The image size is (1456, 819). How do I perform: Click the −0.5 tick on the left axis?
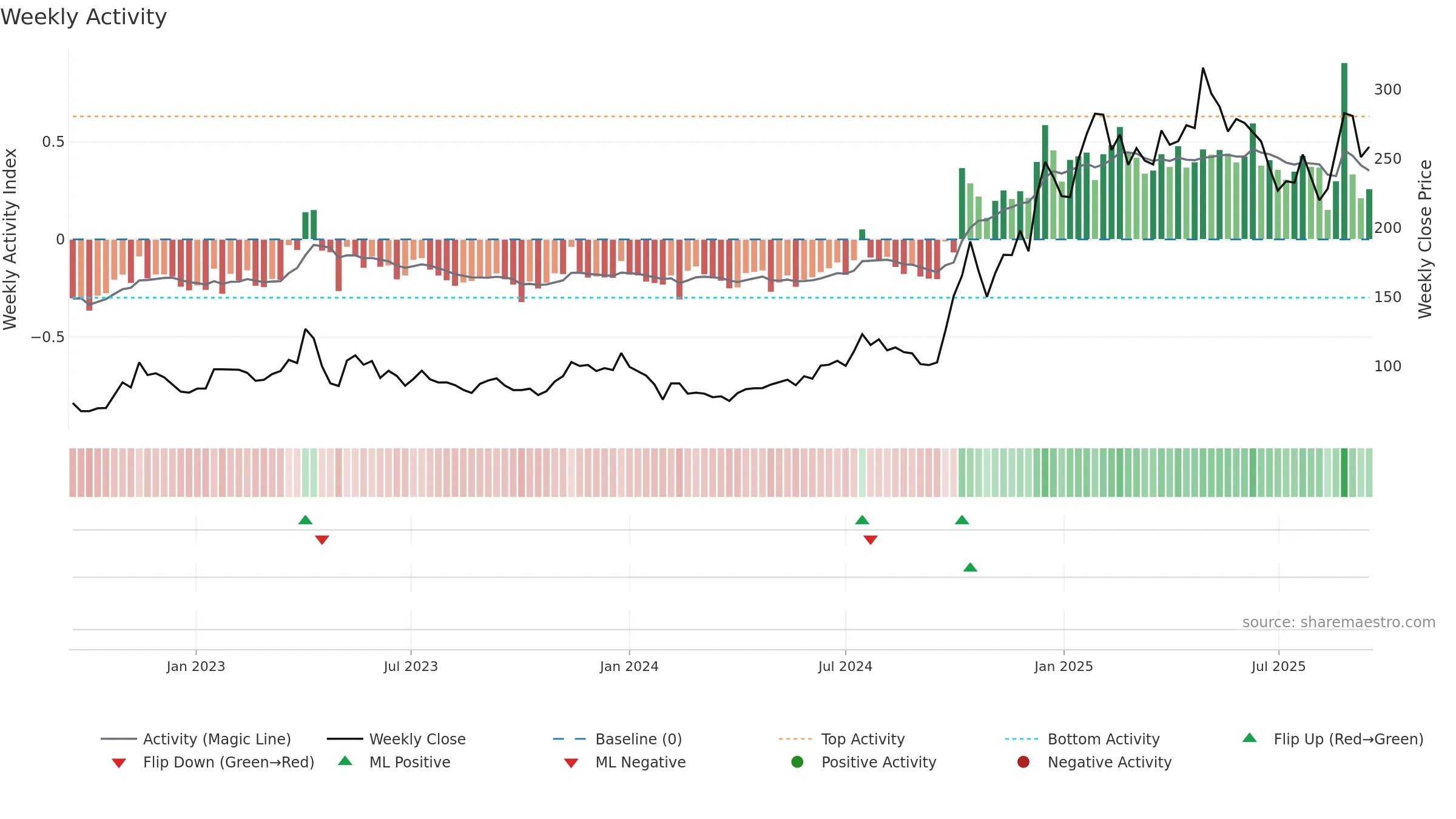[x=47, y=337]
